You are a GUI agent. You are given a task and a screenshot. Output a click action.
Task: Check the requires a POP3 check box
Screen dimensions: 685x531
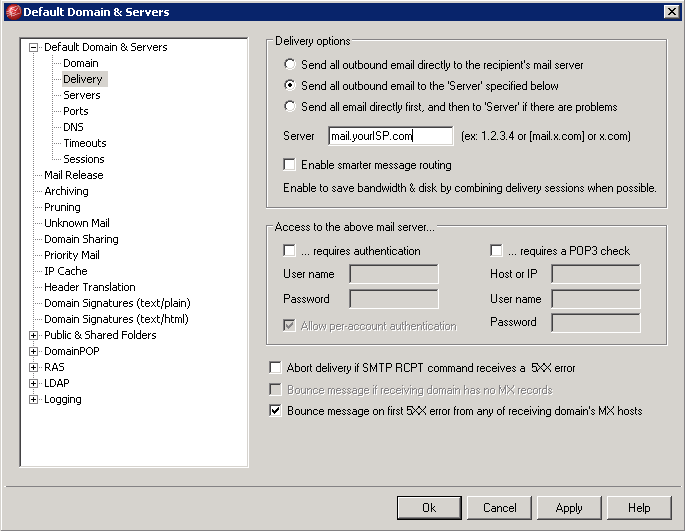click(x=496, y=250)
